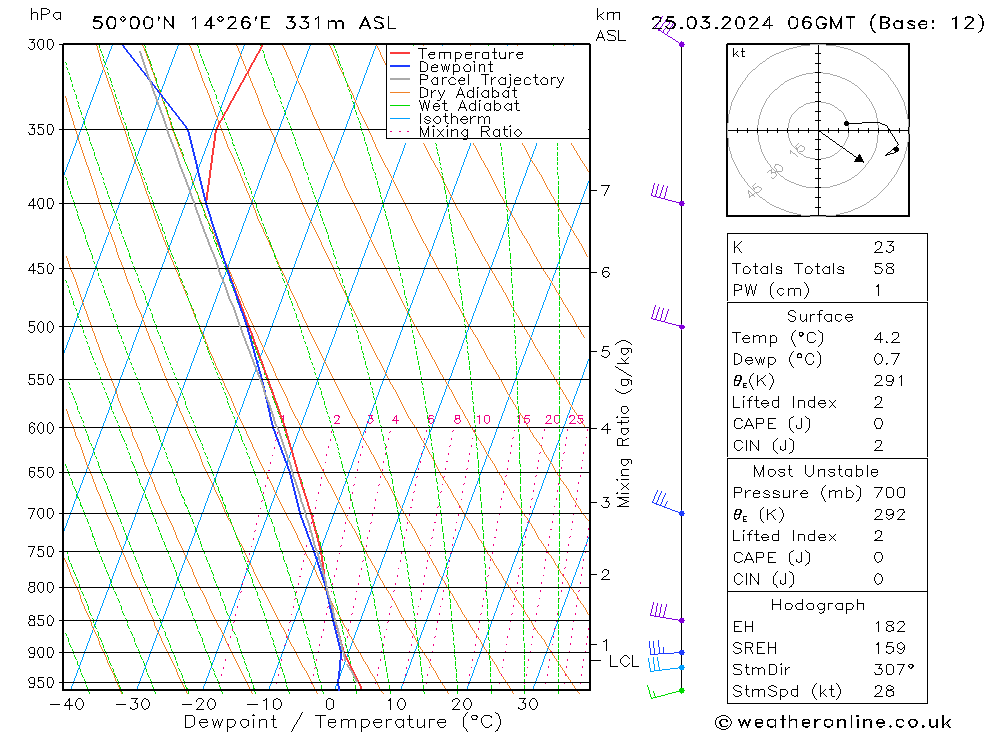Click the PW (cm) row label
Screen dimensions: 1000x733
pos(770,290)
